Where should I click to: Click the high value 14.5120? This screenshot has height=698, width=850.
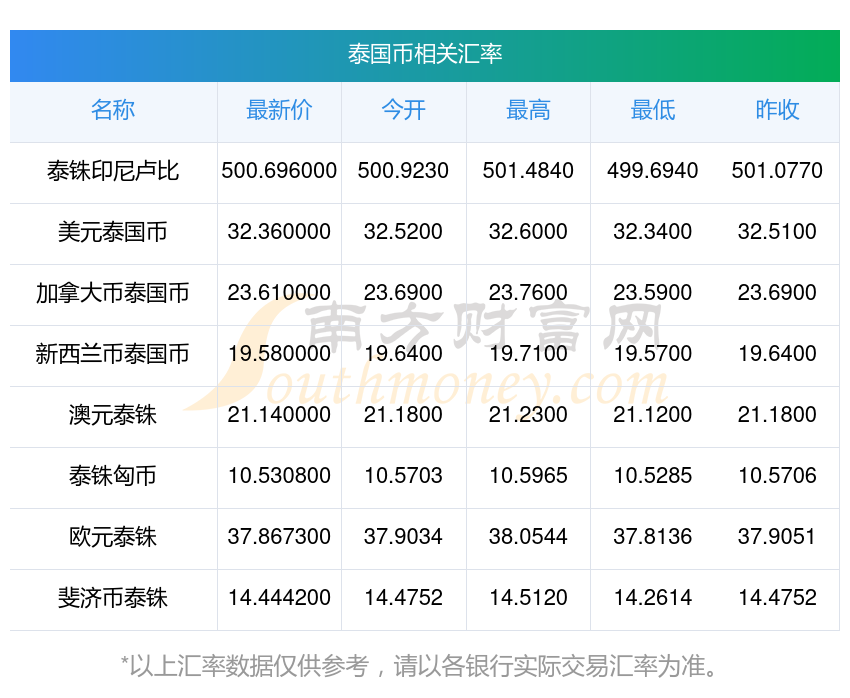(528, 597)
